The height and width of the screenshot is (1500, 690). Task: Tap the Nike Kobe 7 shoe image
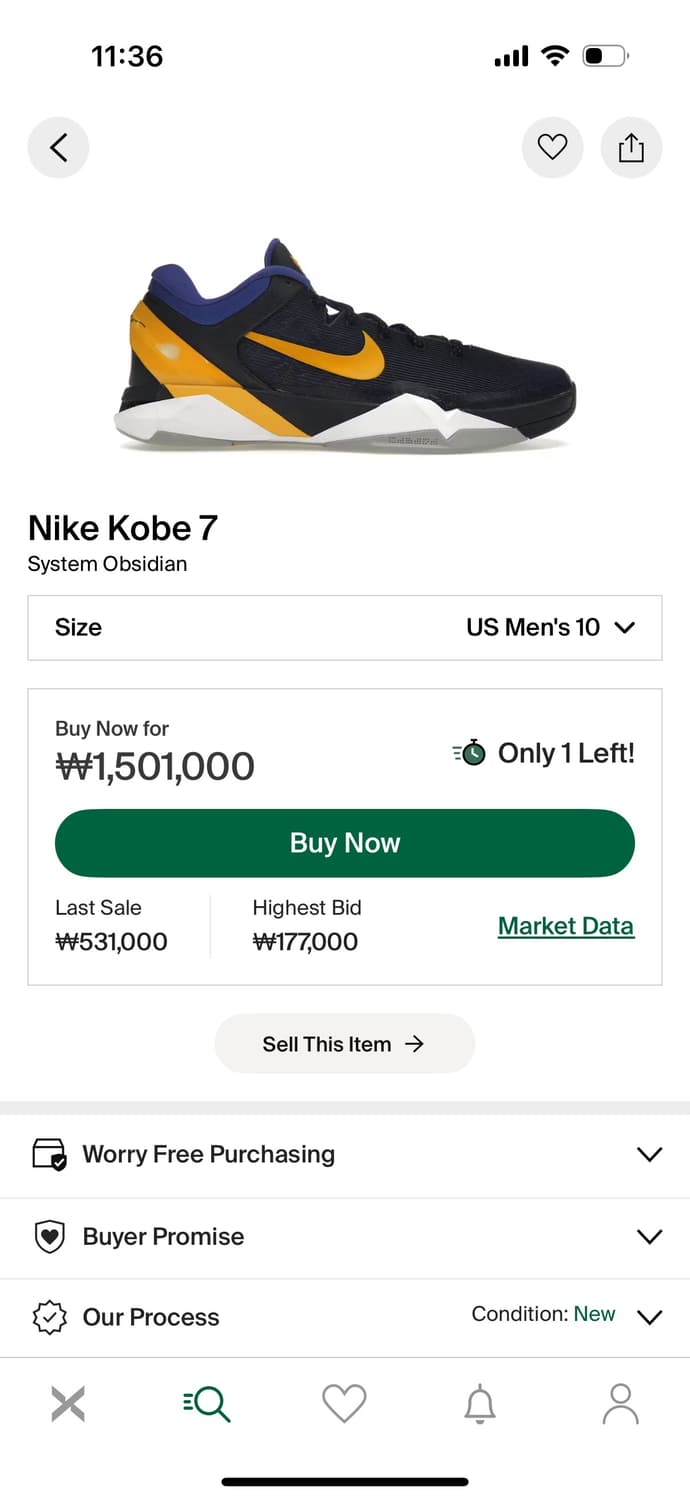click(x=344, y=345)
